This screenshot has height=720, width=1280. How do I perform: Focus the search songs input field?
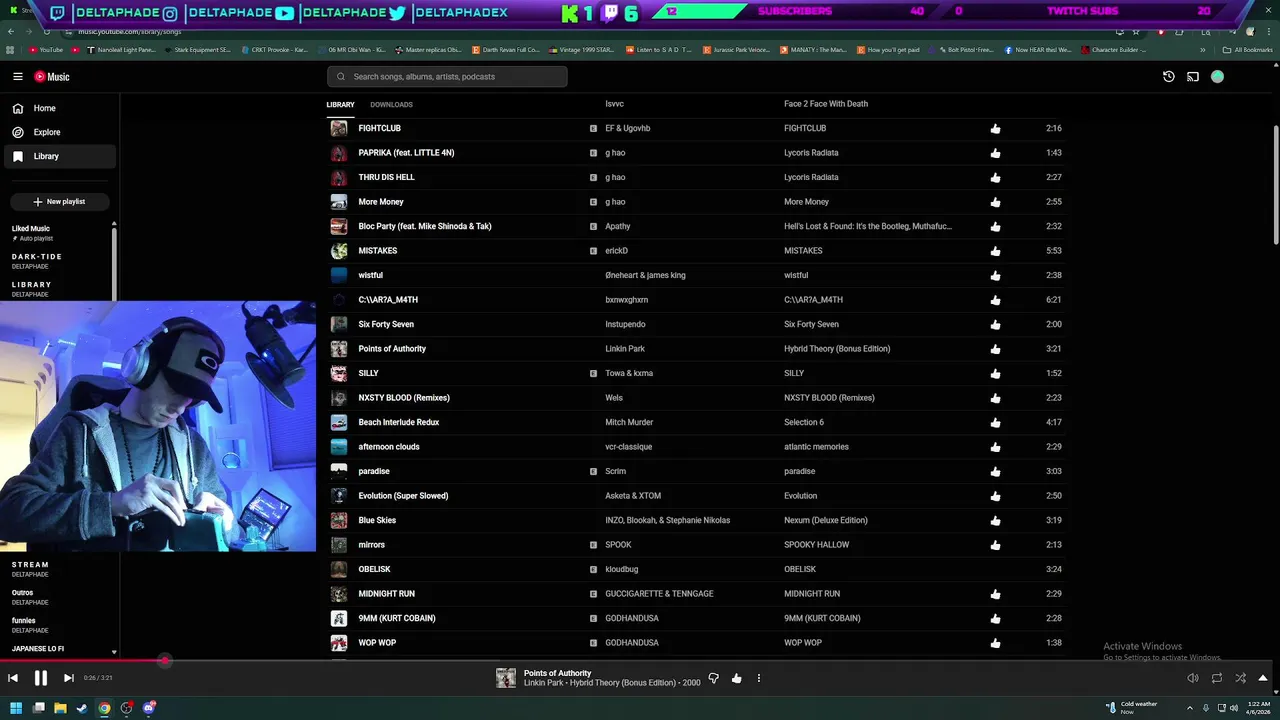coord(447,76)
